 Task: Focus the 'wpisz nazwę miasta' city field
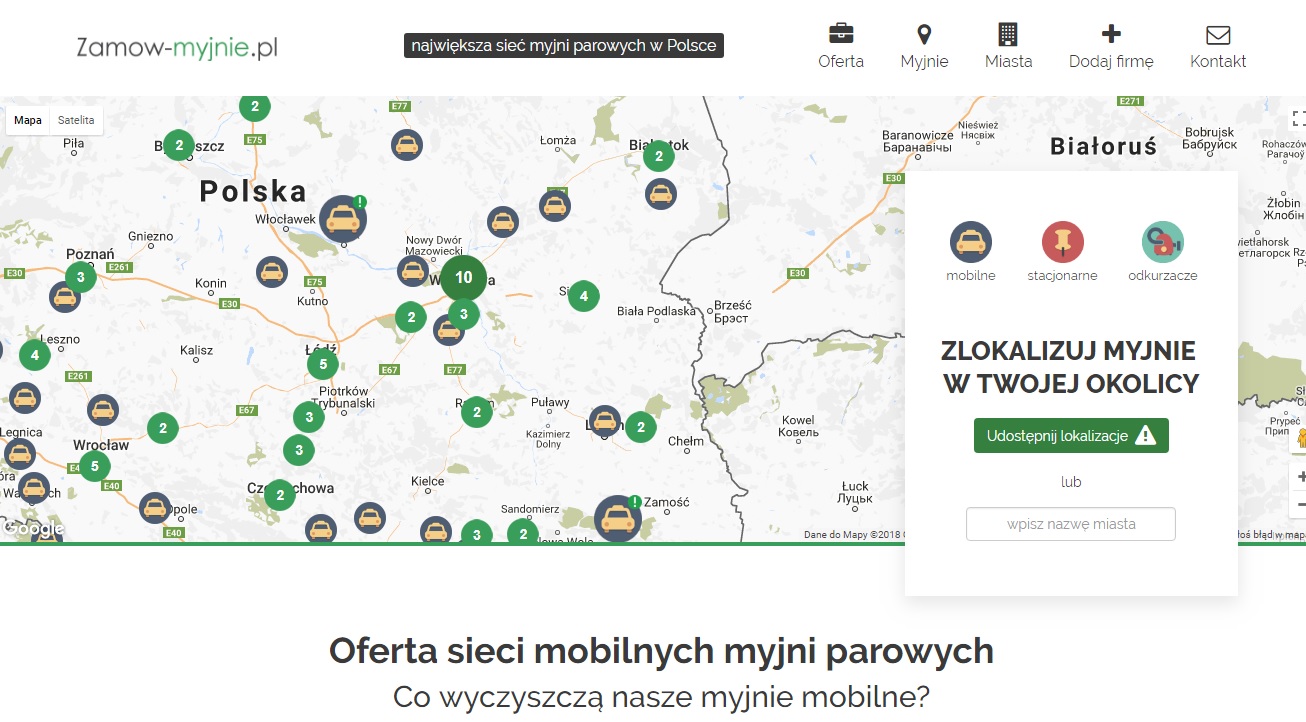pyautogui.click(x=1071, y=524)
